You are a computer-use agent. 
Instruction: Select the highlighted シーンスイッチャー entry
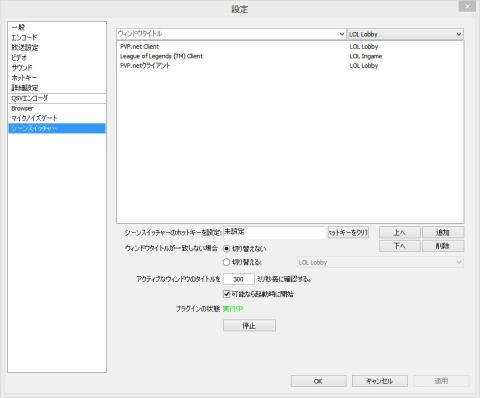(x=57, y=128)
